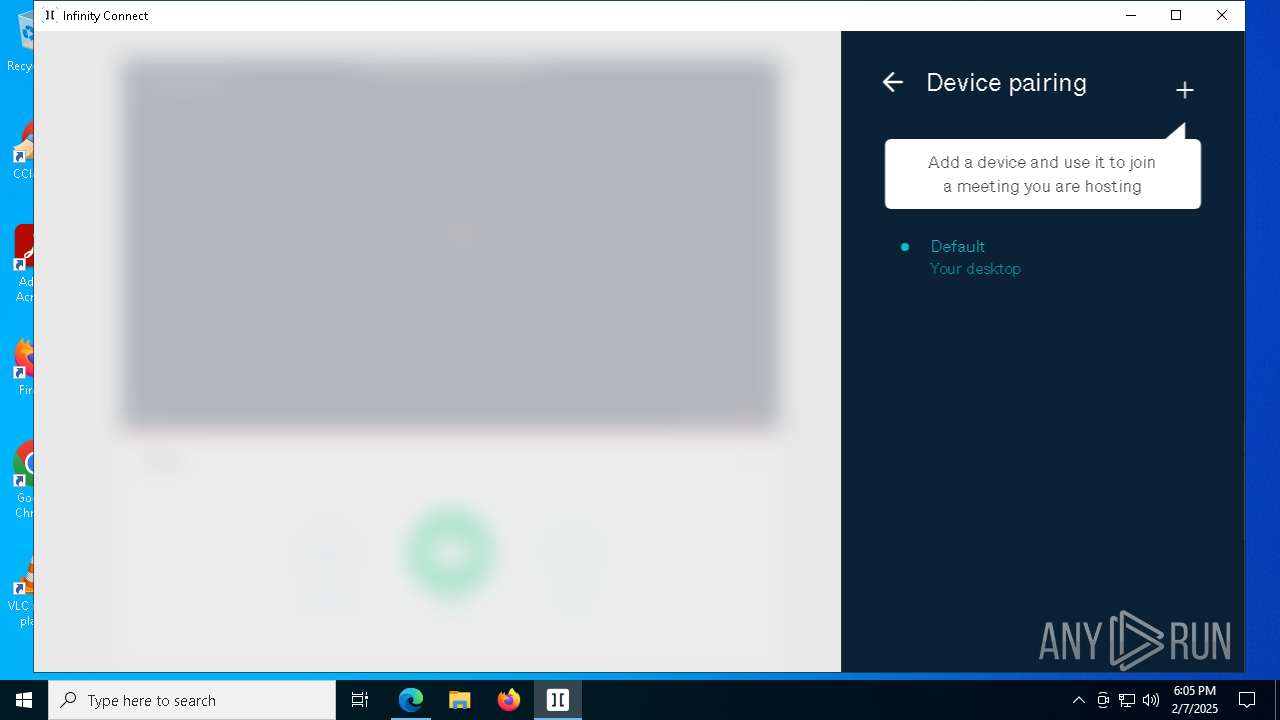1280x720 pixels.
Task: Go back using the Device pairing arrow
Action: click(893, 83)
